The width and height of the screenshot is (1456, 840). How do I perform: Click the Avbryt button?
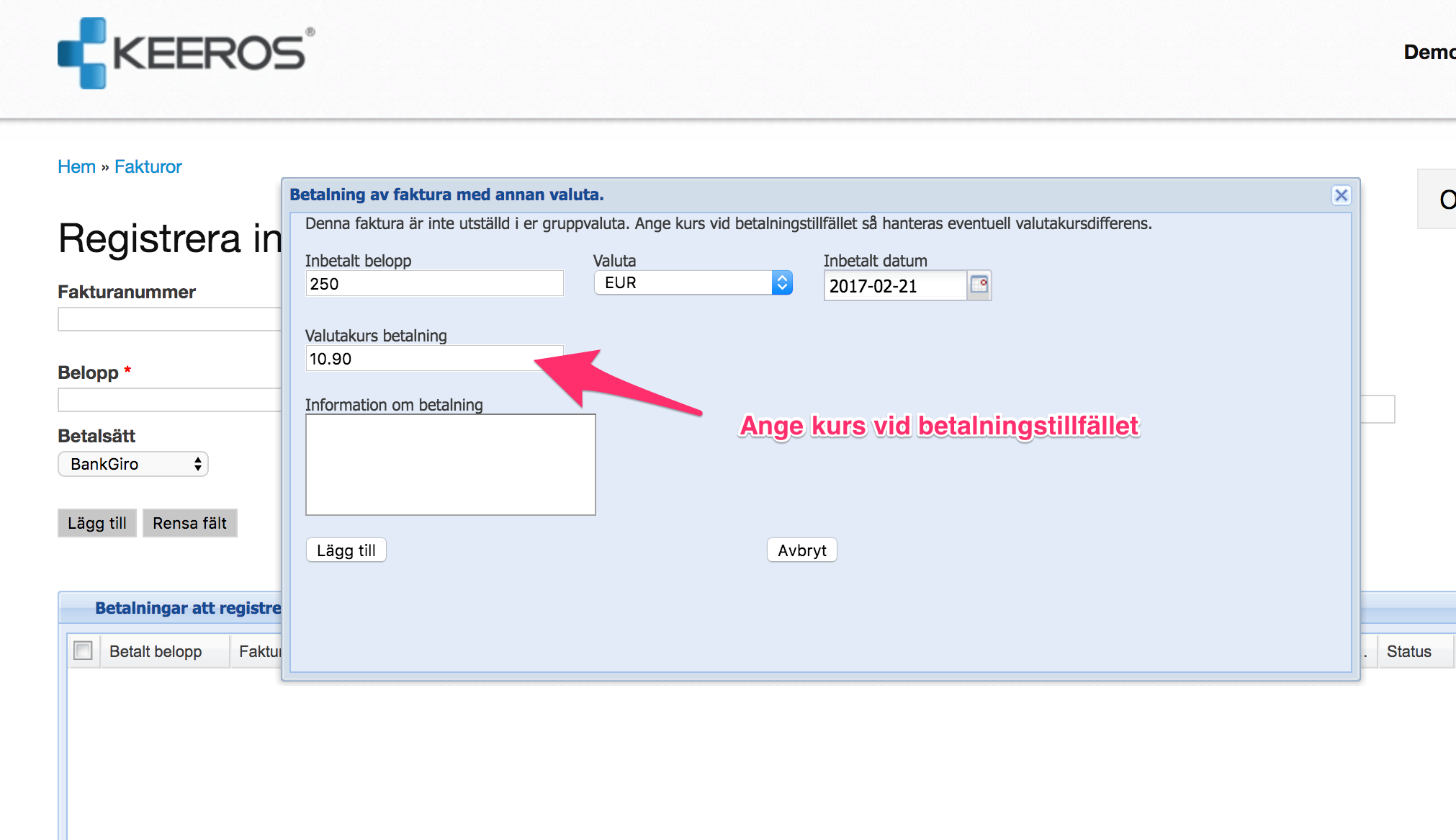point(801,550)
